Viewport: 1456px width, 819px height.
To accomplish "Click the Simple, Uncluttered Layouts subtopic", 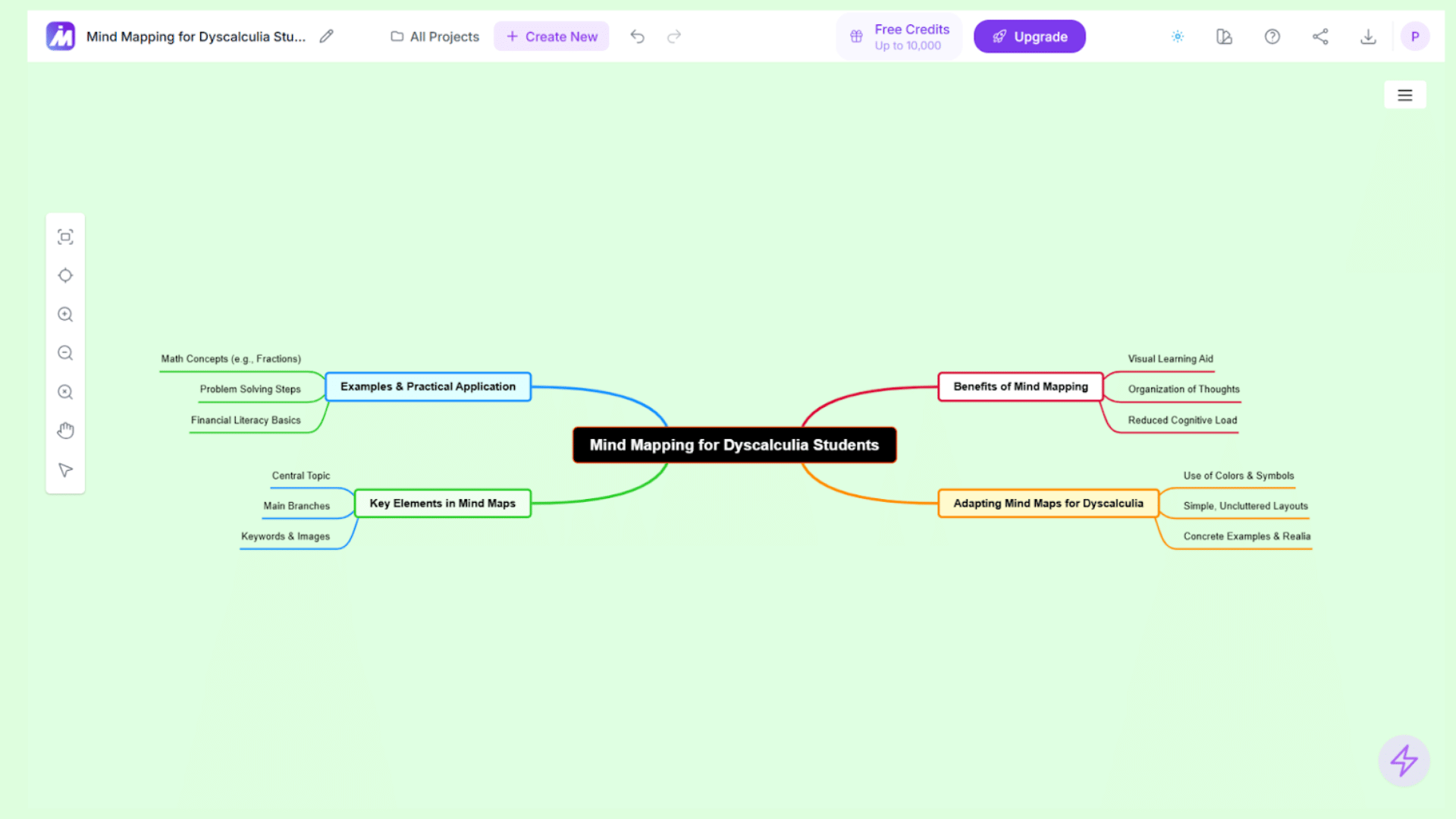I will tap(1245, 506).
